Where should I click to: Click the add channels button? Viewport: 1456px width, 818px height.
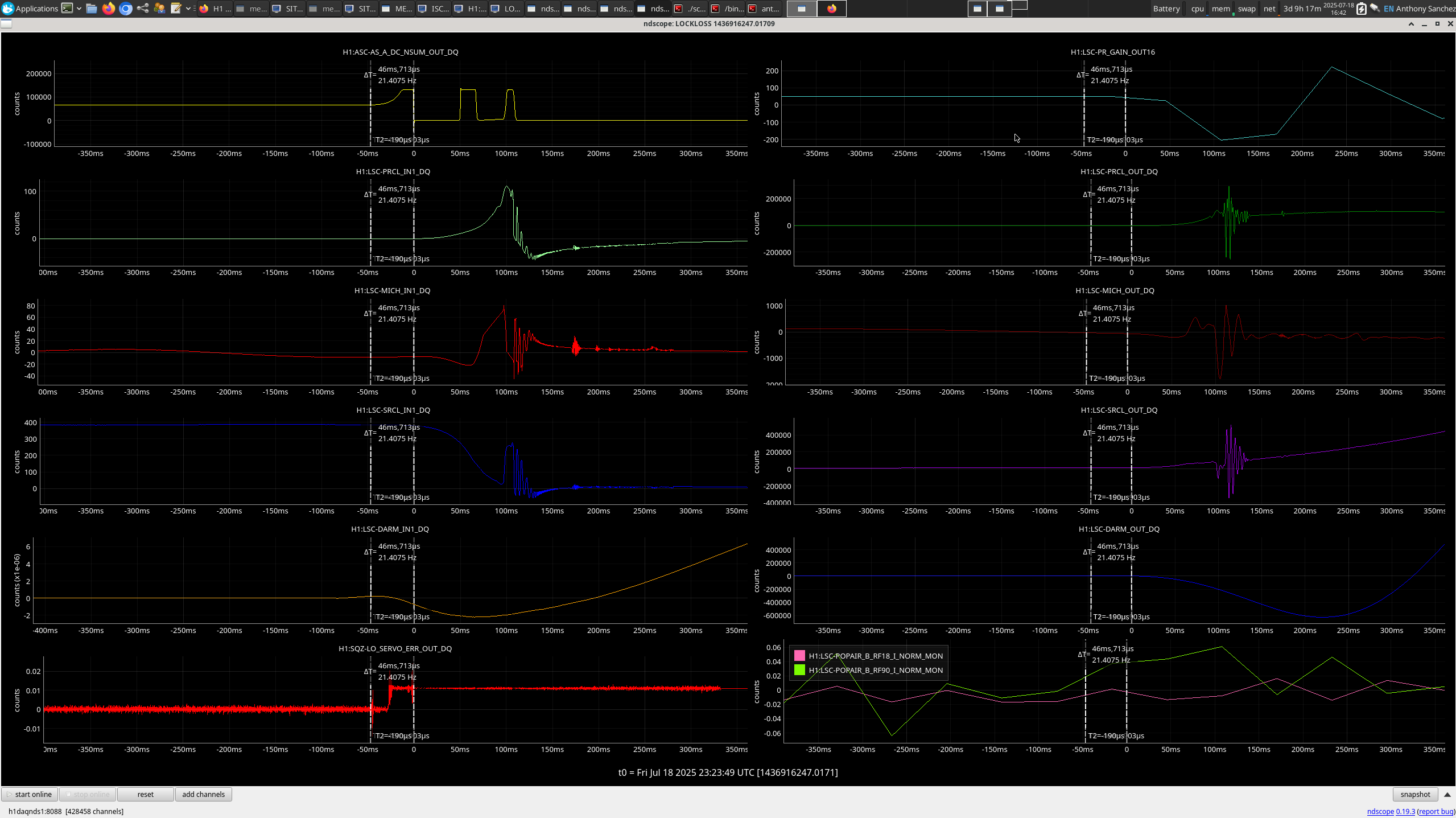[x=204, y=794]
